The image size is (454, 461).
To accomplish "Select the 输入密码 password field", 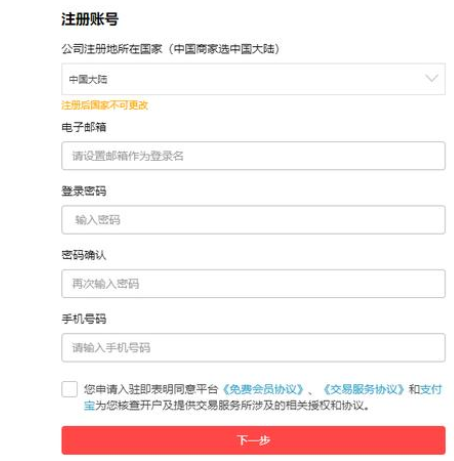I will click(x=253, y=220).
